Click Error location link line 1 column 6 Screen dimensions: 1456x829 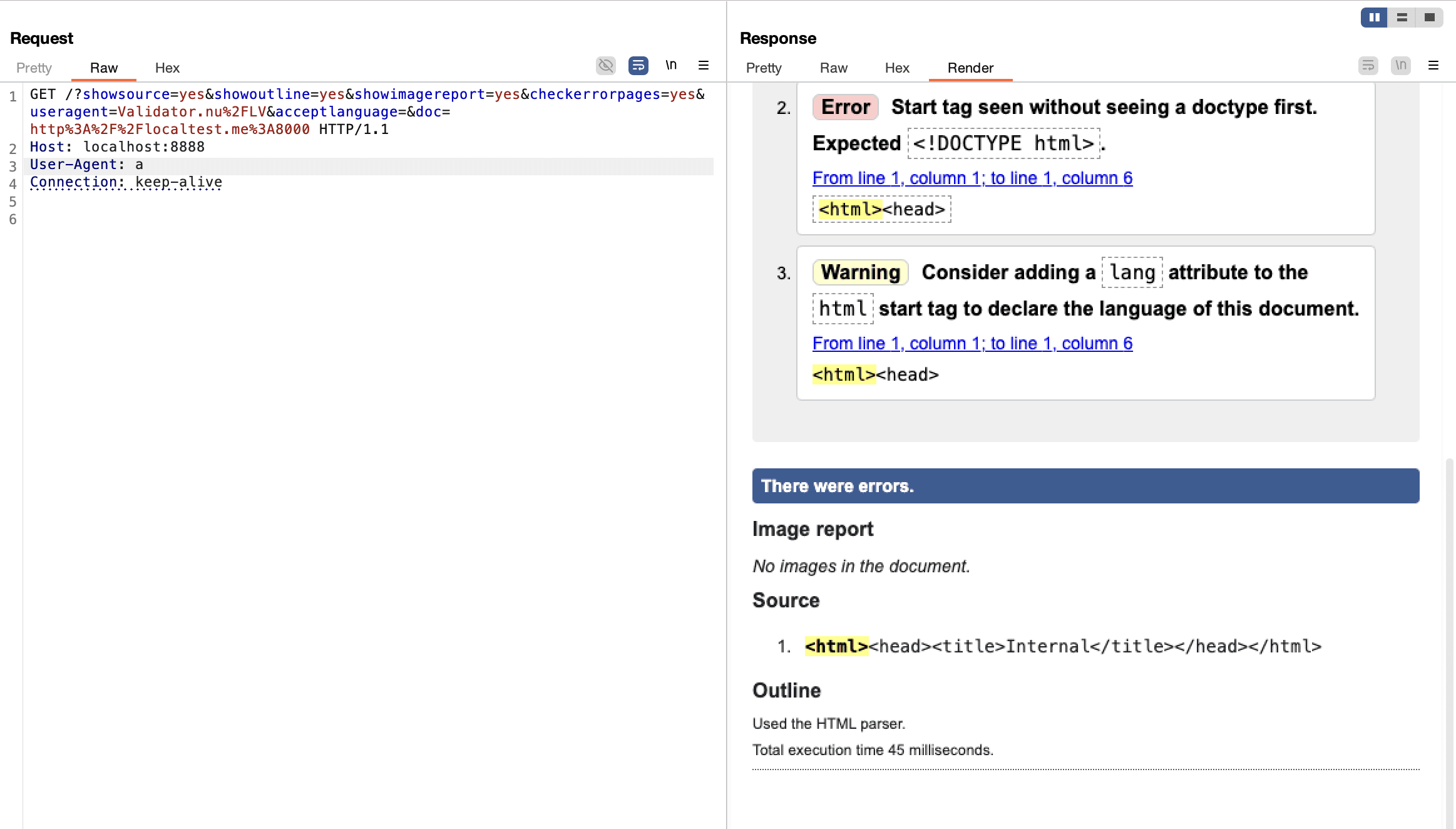click(972, 178)
